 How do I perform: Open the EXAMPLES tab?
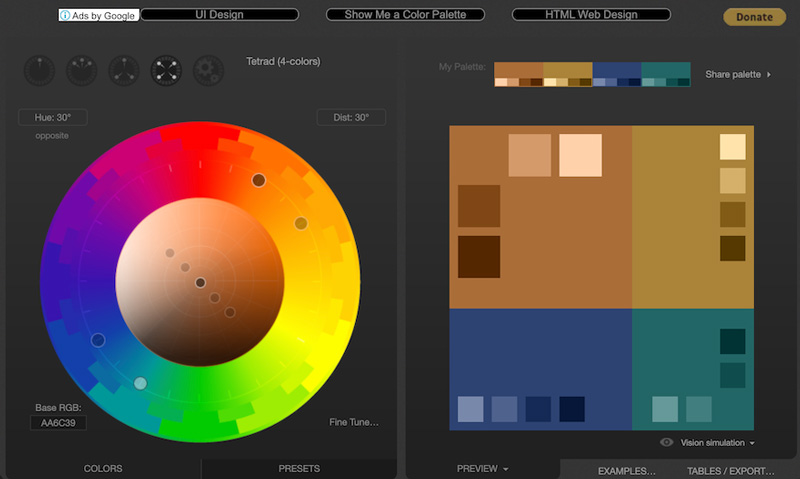point(626,470)
